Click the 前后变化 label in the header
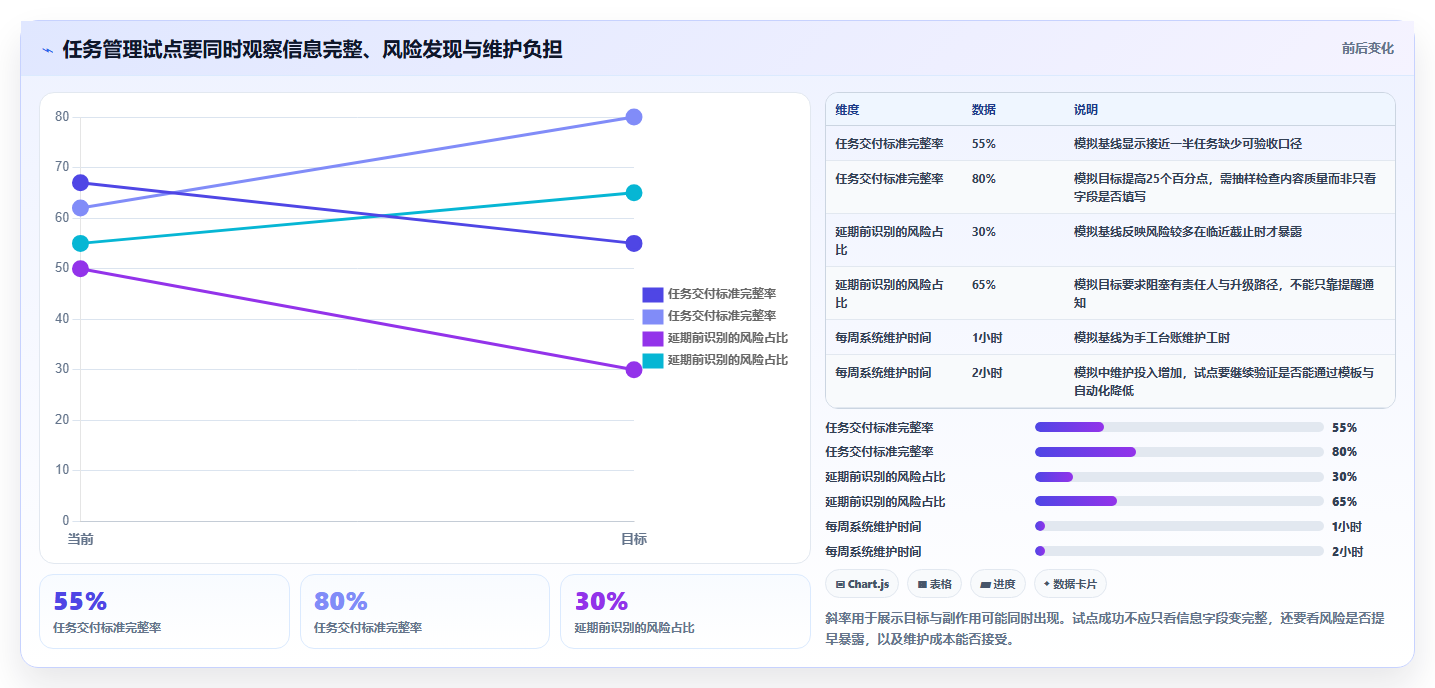 pos(1367,48)
